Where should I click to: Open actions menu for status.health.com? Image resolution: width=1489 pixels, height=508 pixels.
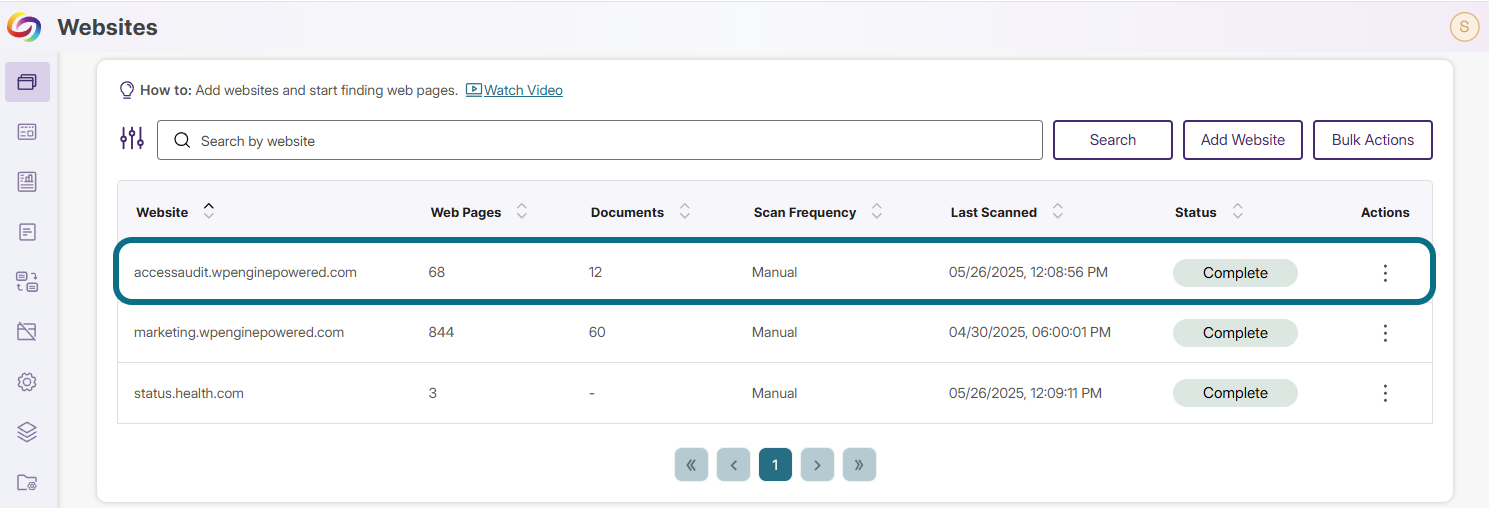pos(1385,393)
